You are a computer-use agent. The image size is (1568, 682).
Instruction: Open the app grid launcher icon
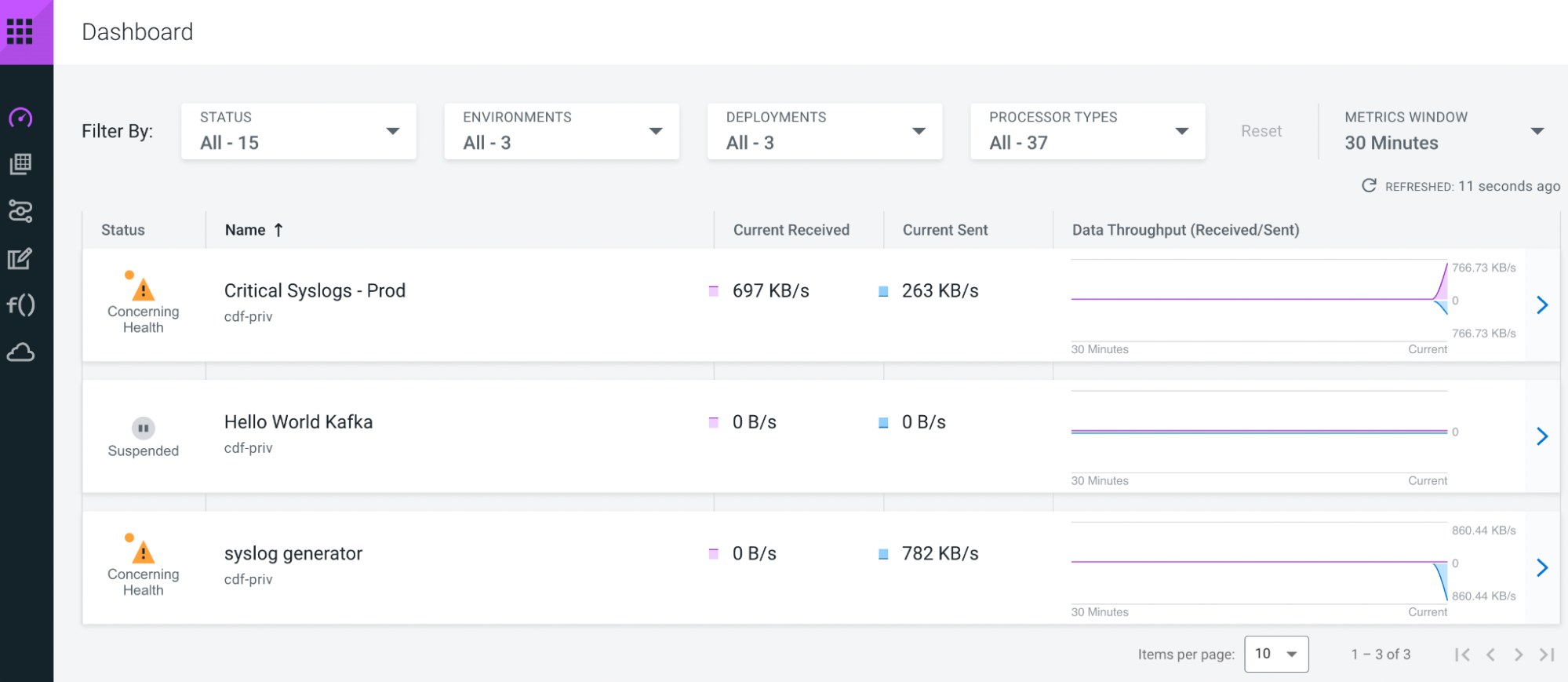(20, 32)
